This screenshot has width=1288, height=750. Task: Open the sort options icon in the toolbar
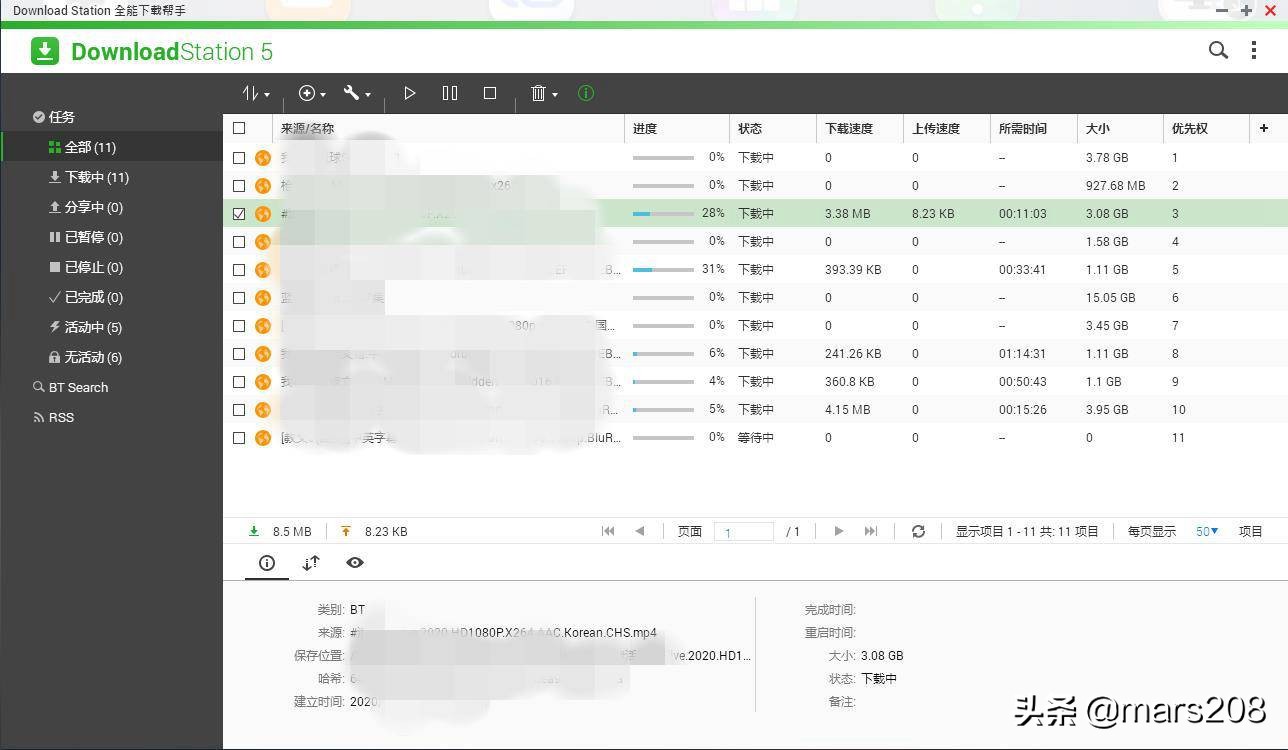click(252, 93)
